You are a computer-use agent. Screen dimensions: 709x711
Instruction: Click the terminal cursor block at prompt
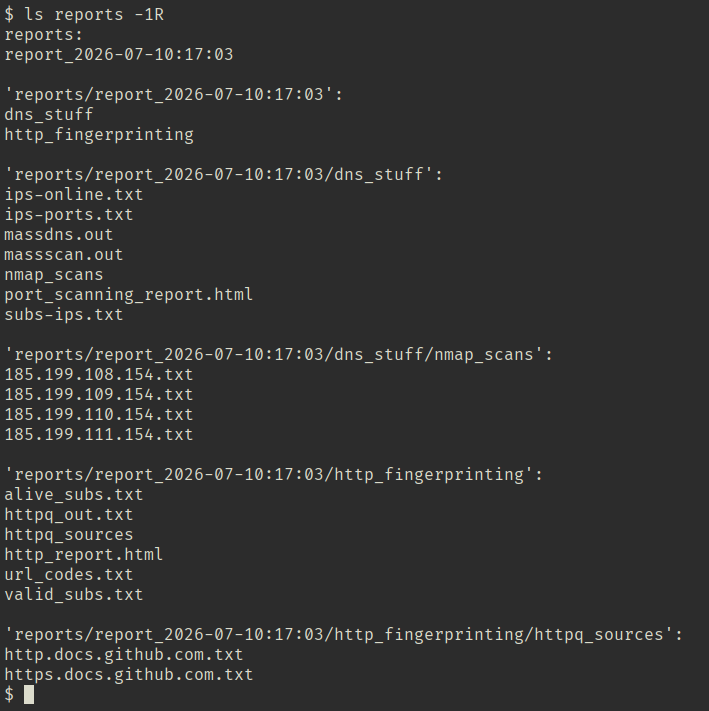pyautogui.click(x=29, y=695)
